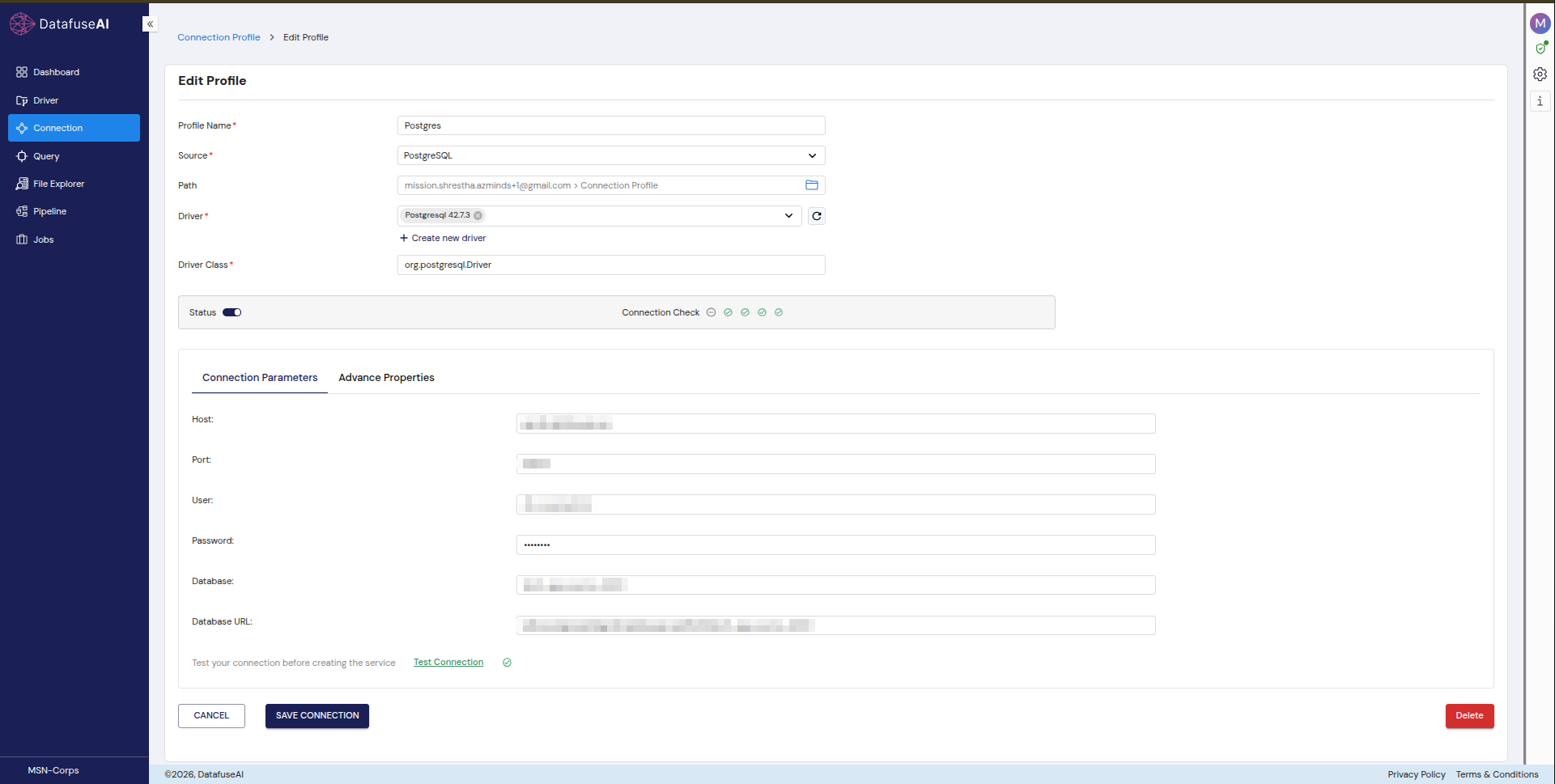Screen dimensions: 1555x784
Task: Collapse the sidebar with double-chevron icon
Action: point(150,24)
